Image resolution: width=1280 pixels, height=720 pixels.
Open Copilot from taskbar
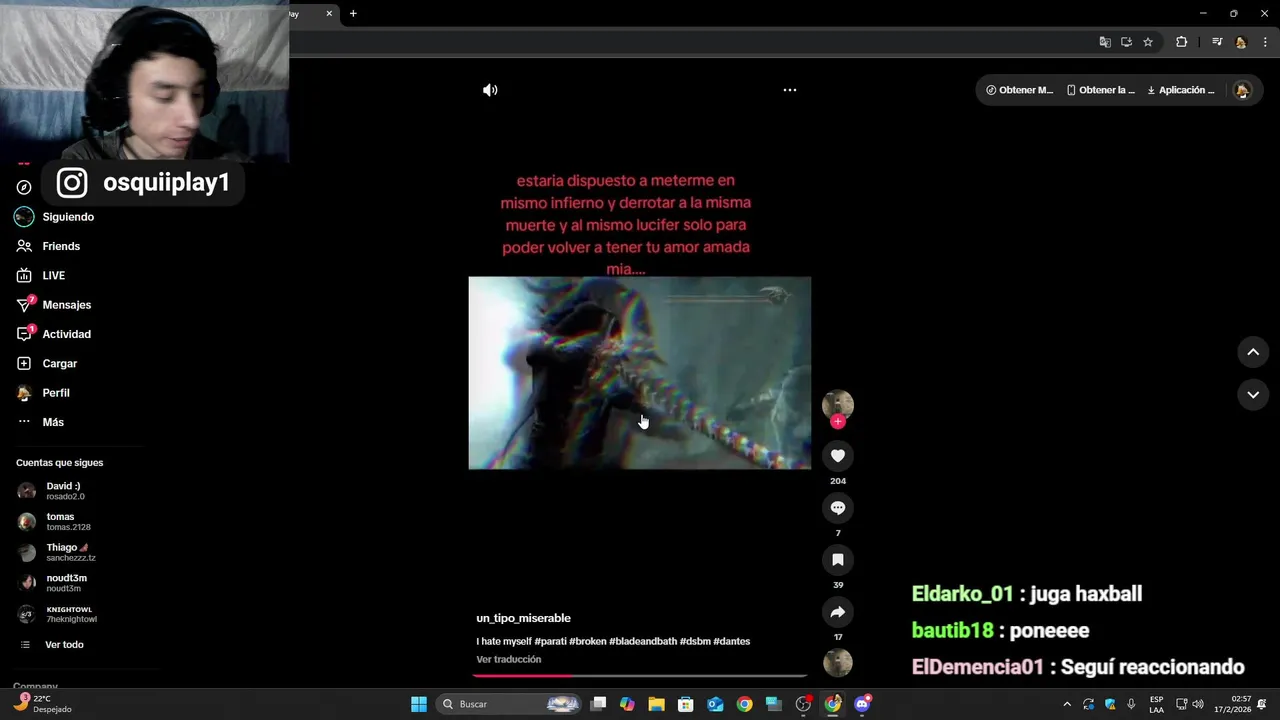(627, 704)
